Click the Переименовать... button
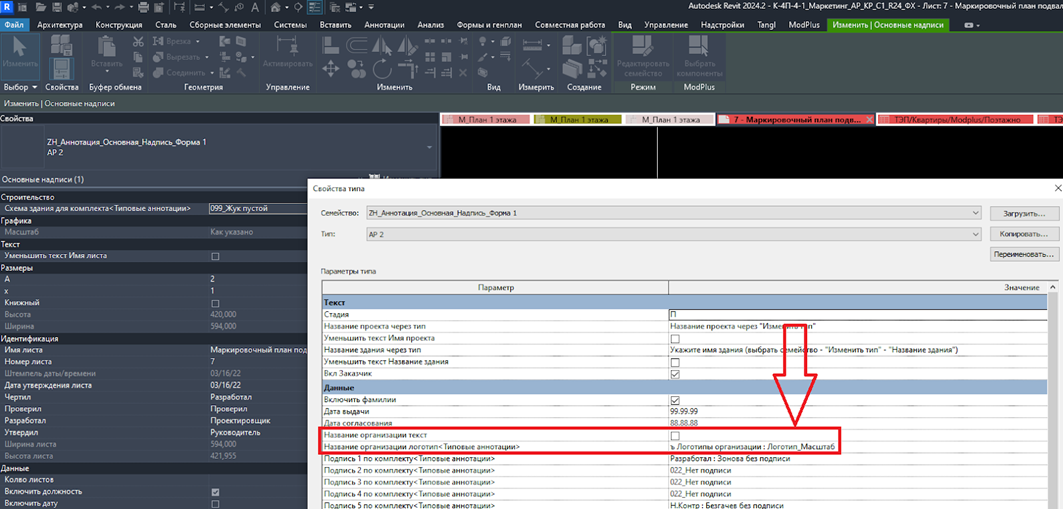This screenshot has height=509, width=1063. click(x=1023, y=255)
